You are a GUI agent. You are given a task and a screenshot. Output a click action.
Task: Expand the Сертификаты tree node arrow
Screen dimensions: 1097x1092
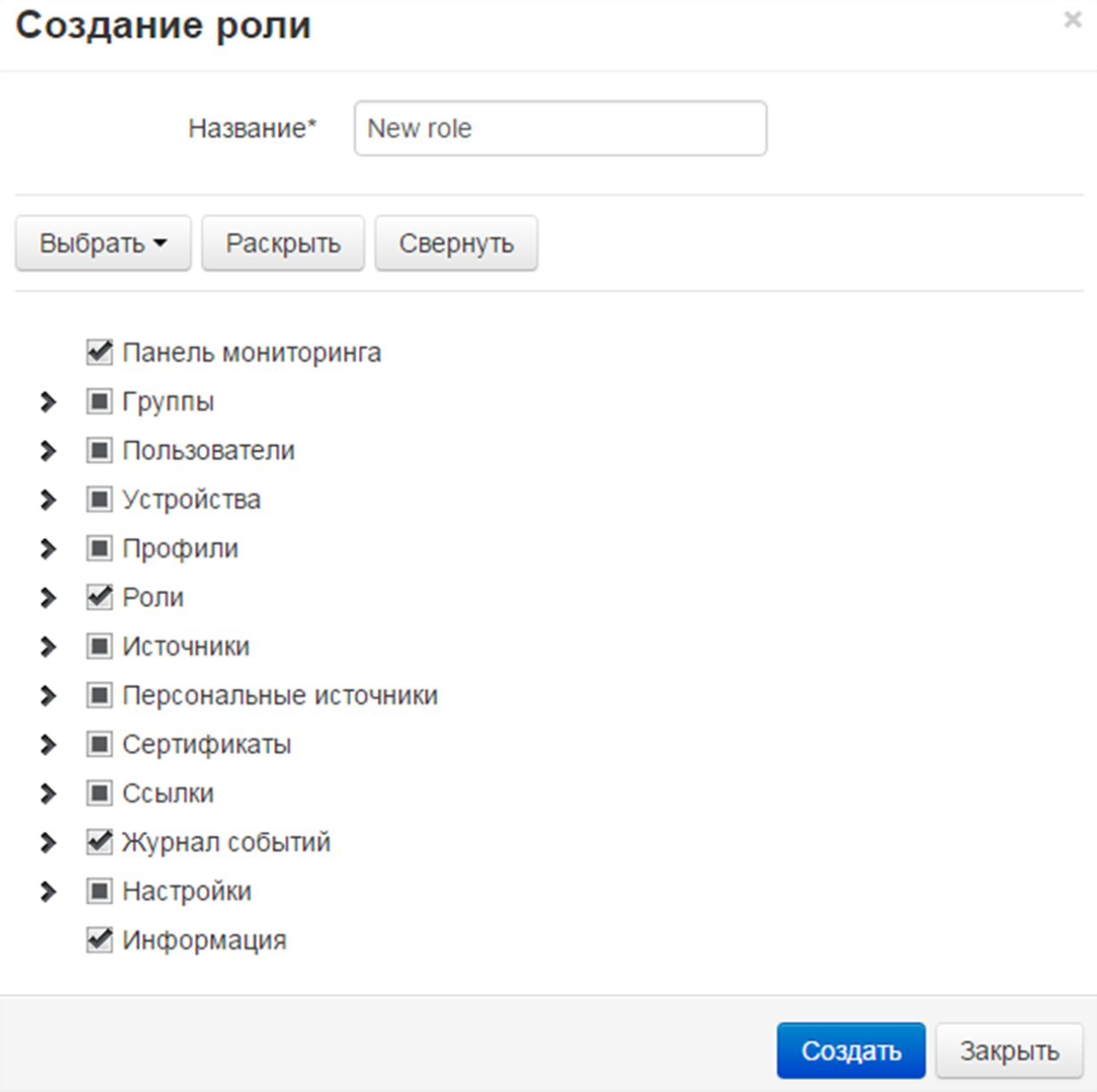[x=48, y=745]
